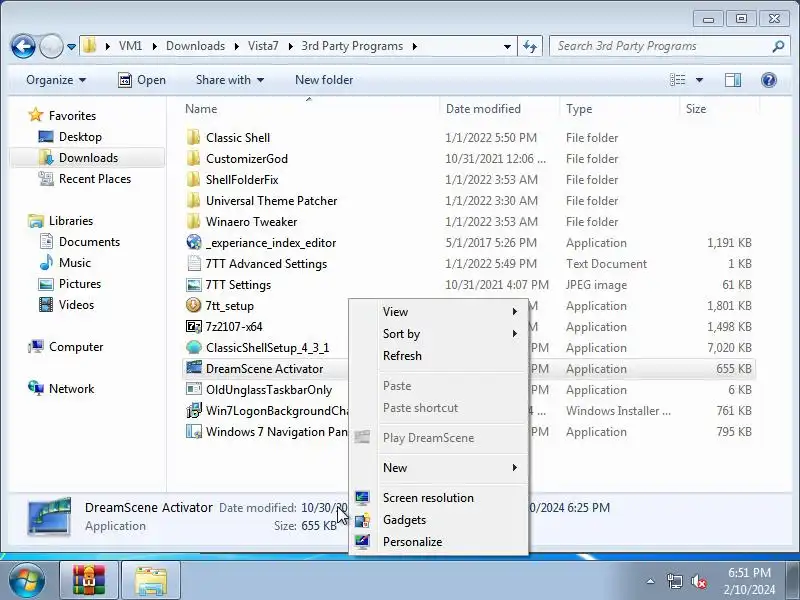800x600 pixels.
Task: Select the Windows 7 Navigation Pane icon
Action: point(194,432)
